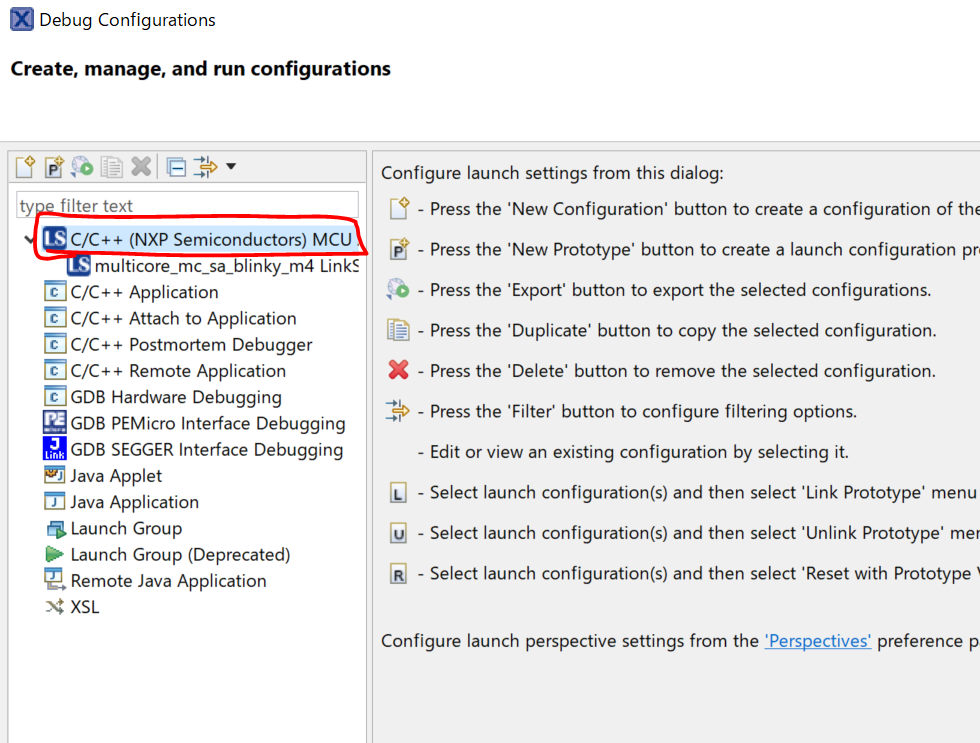Click the Java Applet icon
Screen dimensions: 980x743
54,475
